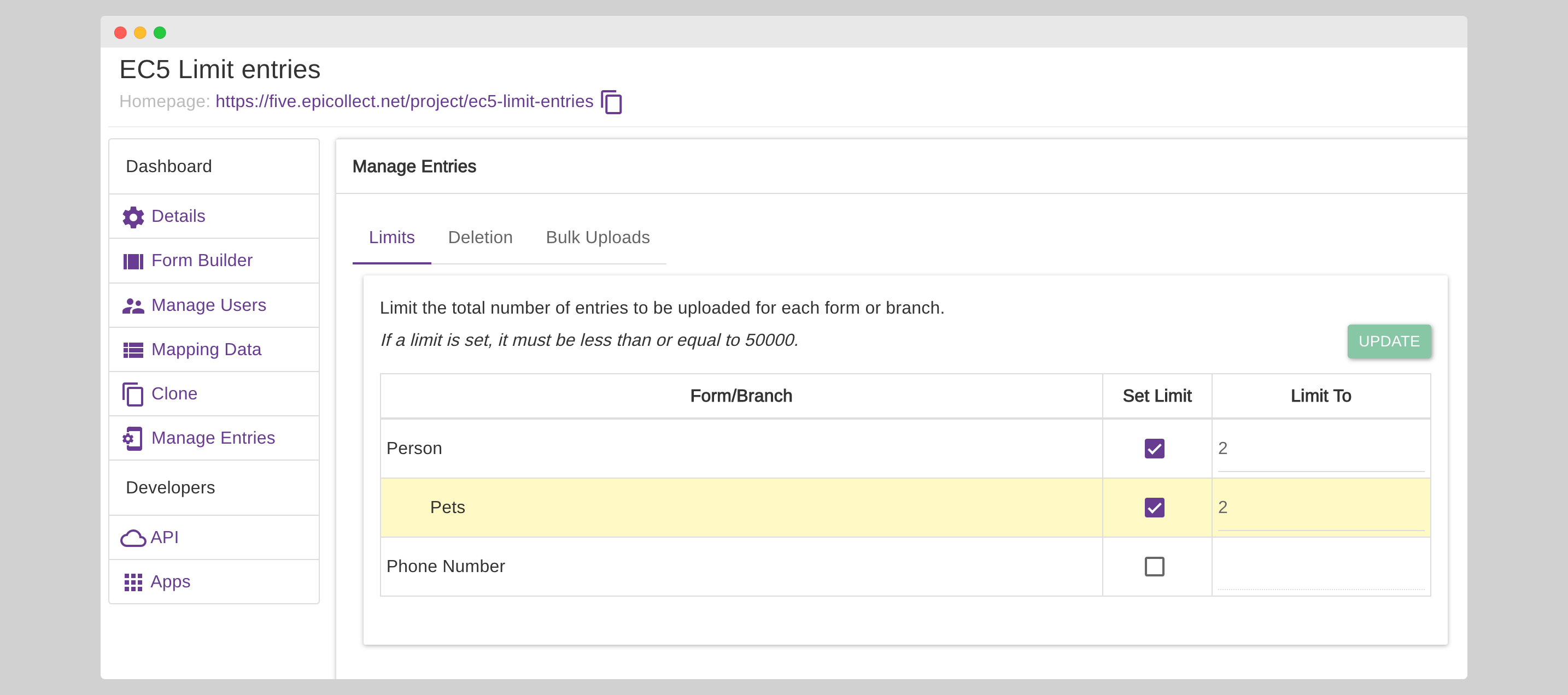
Task: Click the Clone icon in sidebar
Action: pos(133,394)
